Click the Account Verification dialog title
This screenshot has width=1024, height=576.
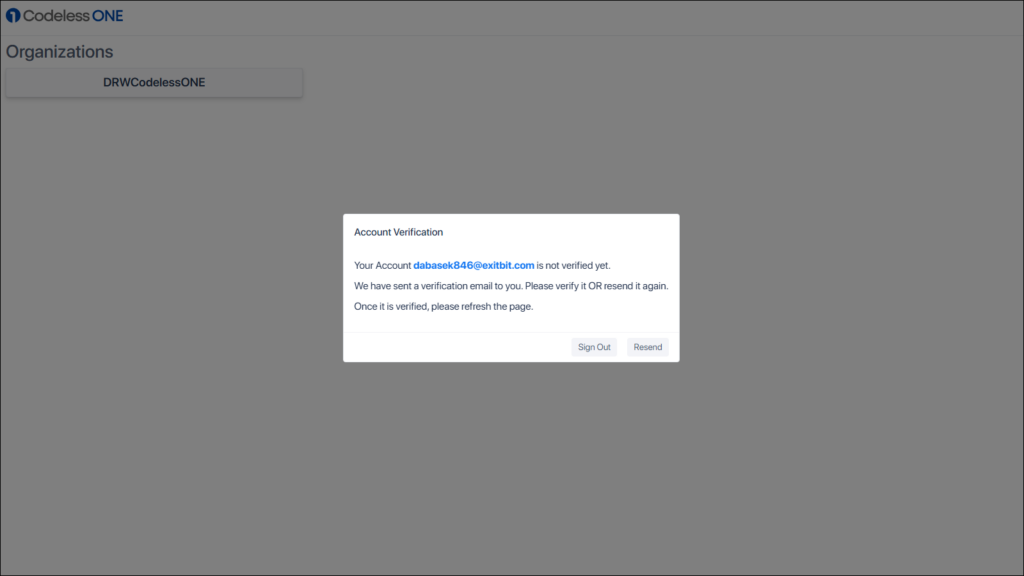pyautogui.click(x=398, y=232)
